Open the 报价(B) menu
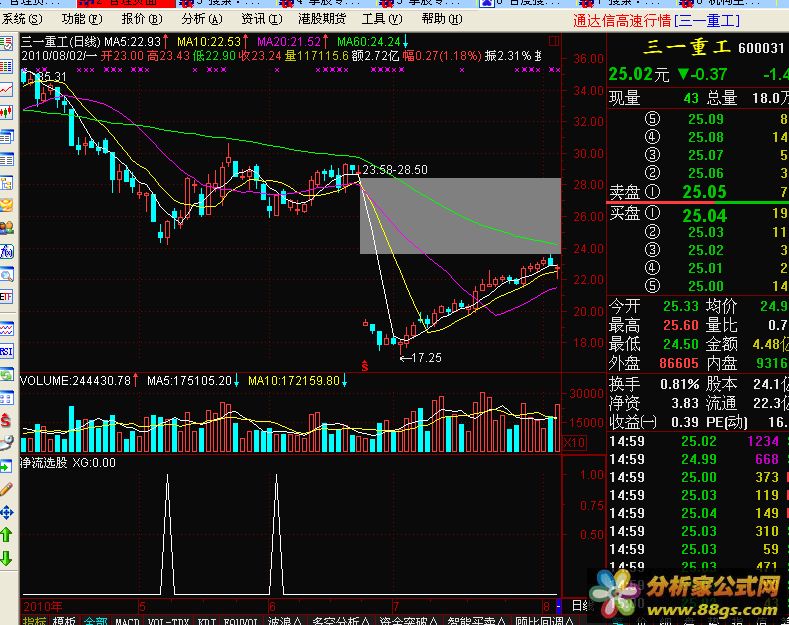This screenshot has width=789, height=625. (142, 19)
